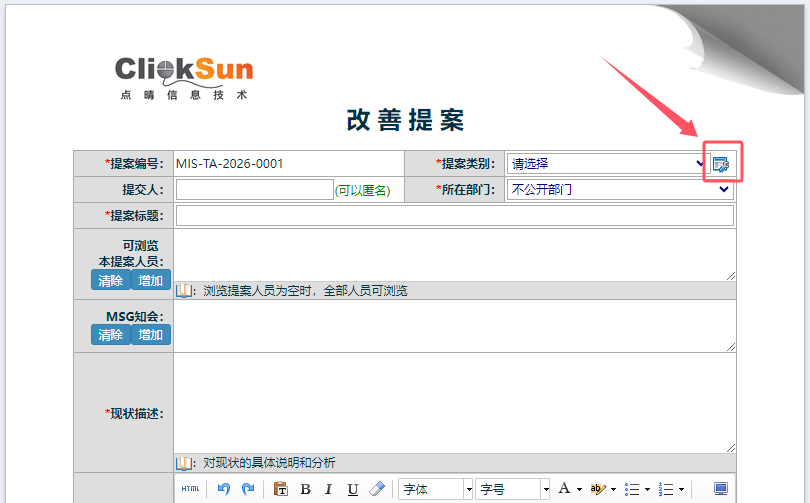Click the fullscreen monitor icon in toolbar
The image size is (810, 503).
click(721, 489)
